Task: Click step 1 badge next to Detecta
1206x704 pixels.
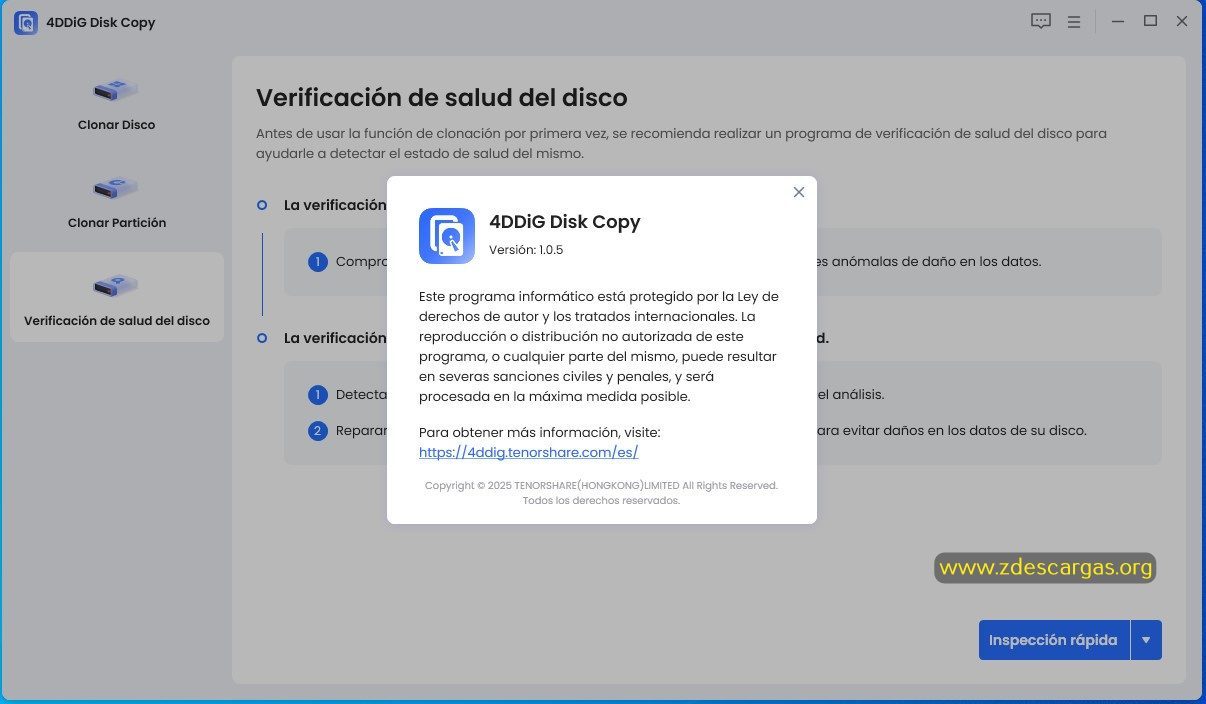Action: click(x=318, y=395)
